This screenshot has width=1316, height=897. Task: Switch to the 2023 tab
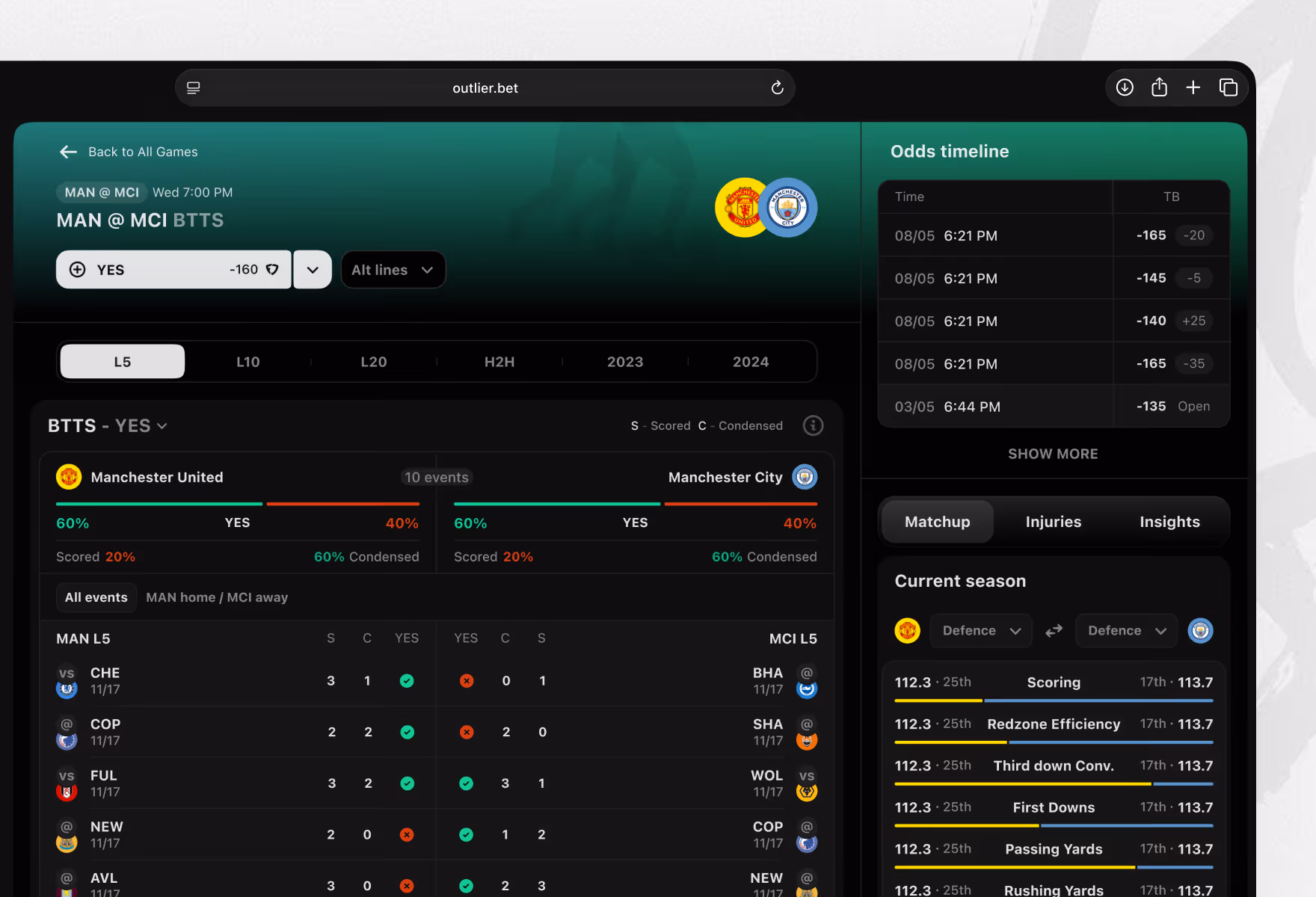point(625,362)
